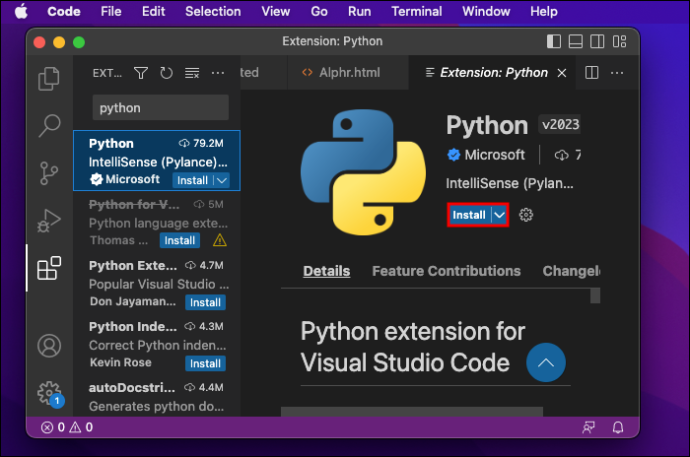Expand Install dropdown arrow on extension page
The width and height of the screenshot is (690, 457).
click(x=499, y=215)
